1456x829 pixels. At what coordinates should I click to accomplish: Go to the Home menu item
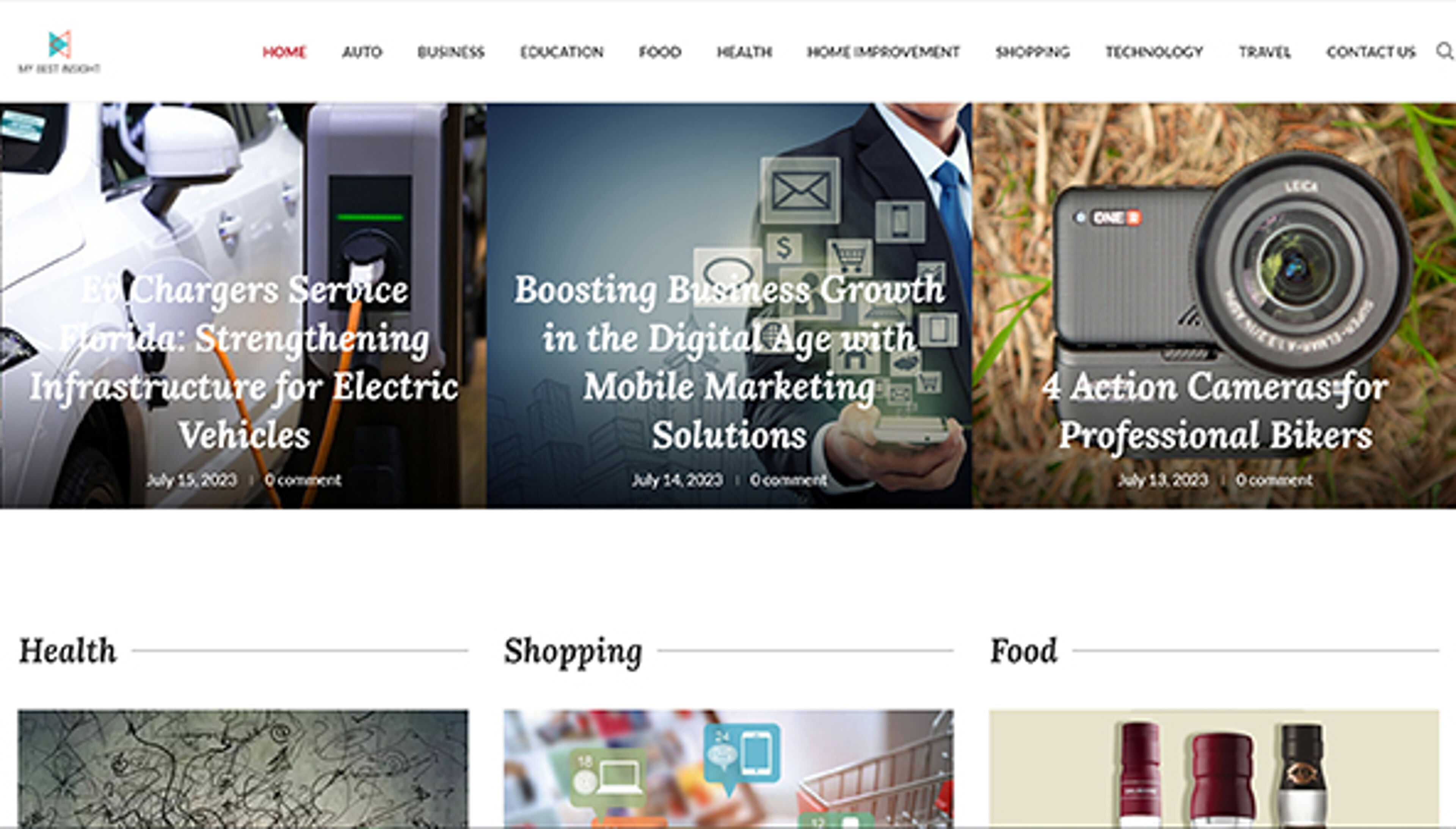pos(284,52)
